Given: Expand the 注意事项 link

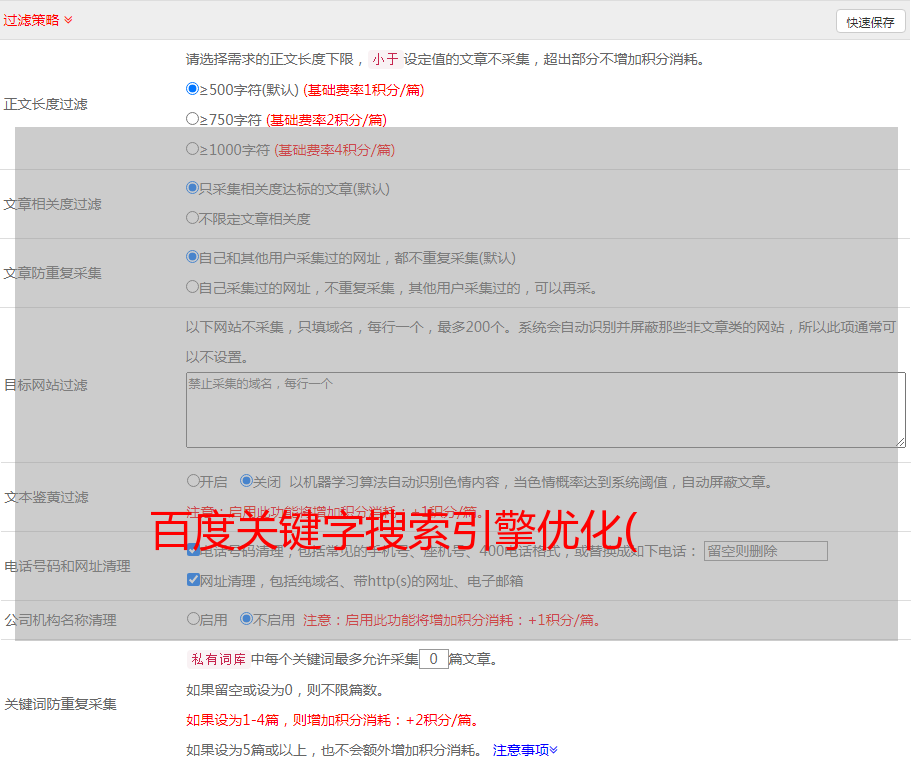Looking at the screenshot, I should [525, 750].
